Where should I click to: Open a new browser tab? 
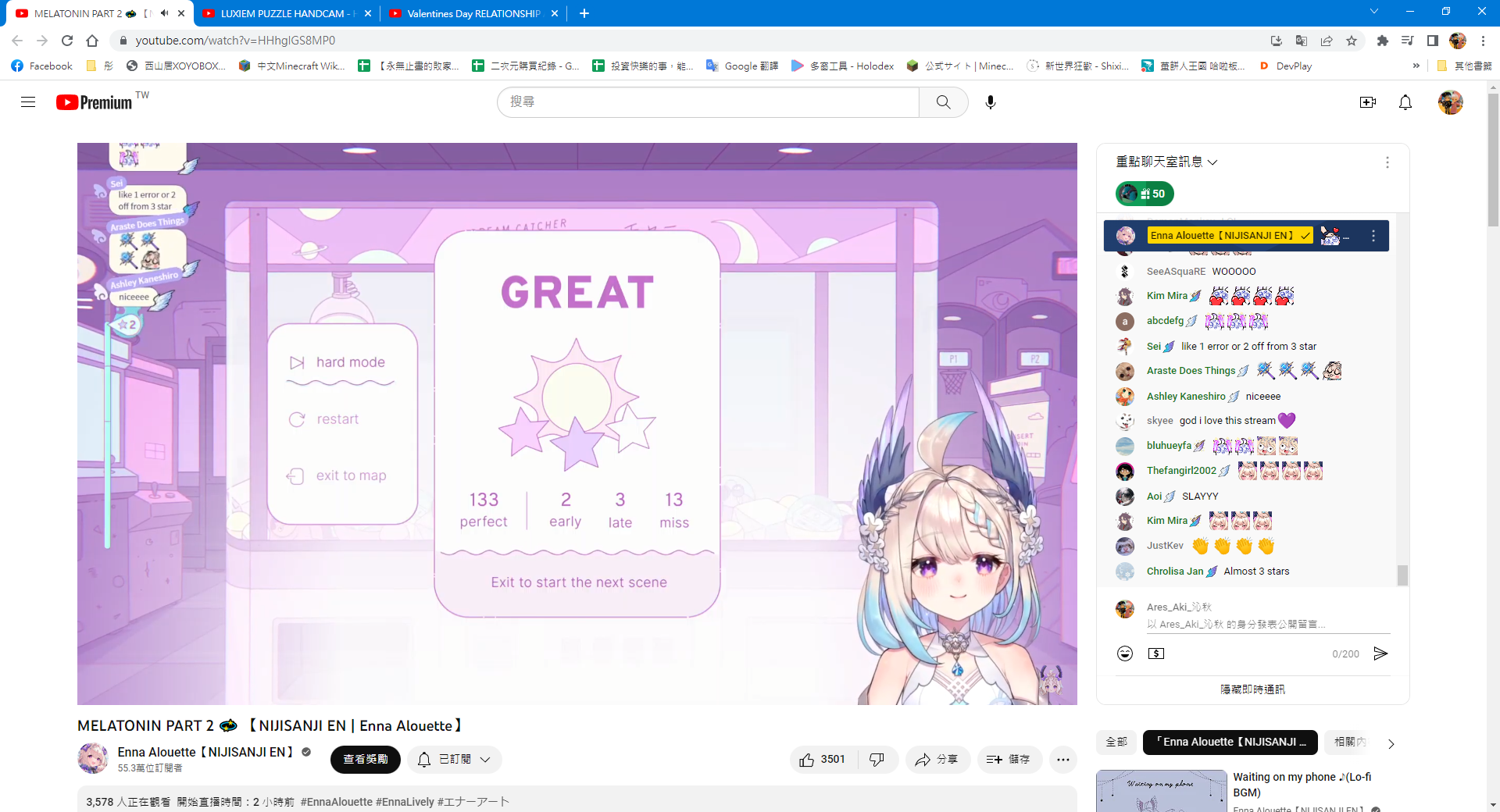coord(584,13)
